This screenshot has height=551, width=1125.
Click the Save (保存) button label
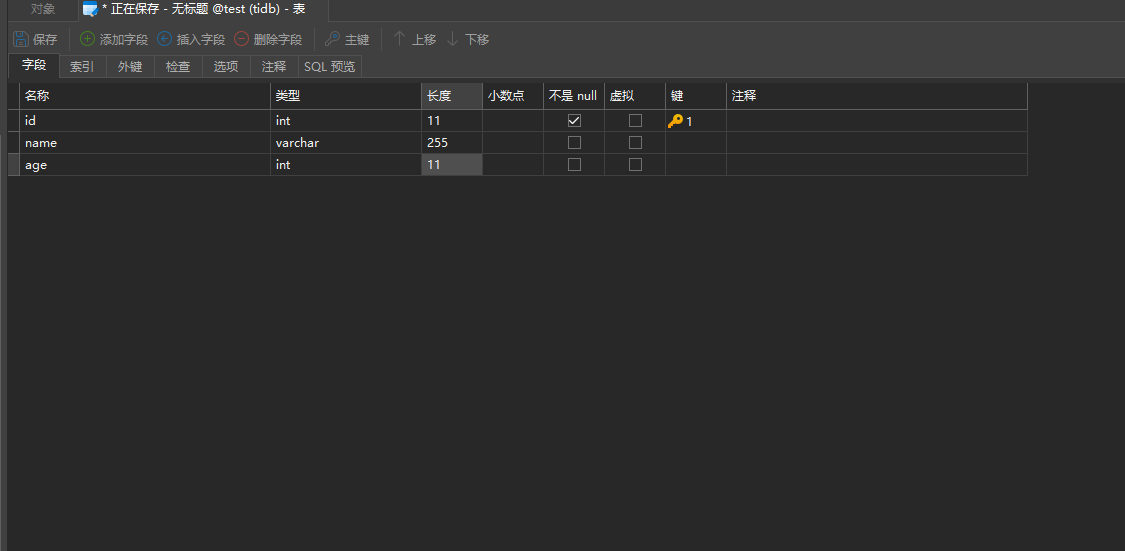tap(45, 39)
